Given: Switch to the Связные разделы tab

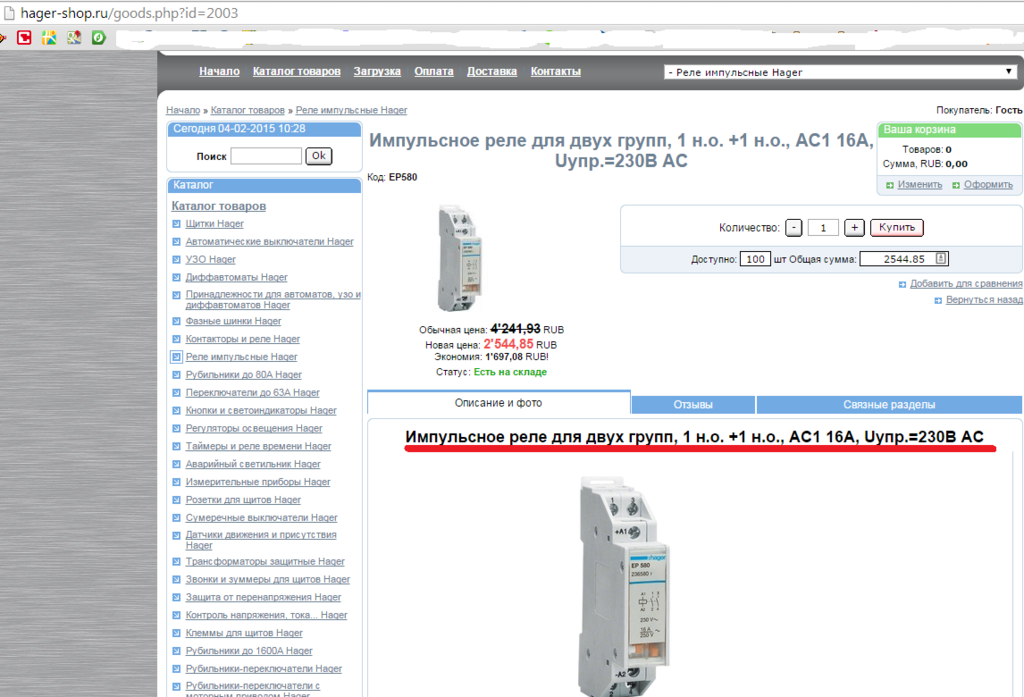Looking at the screenshot, I should coord(889,405).
